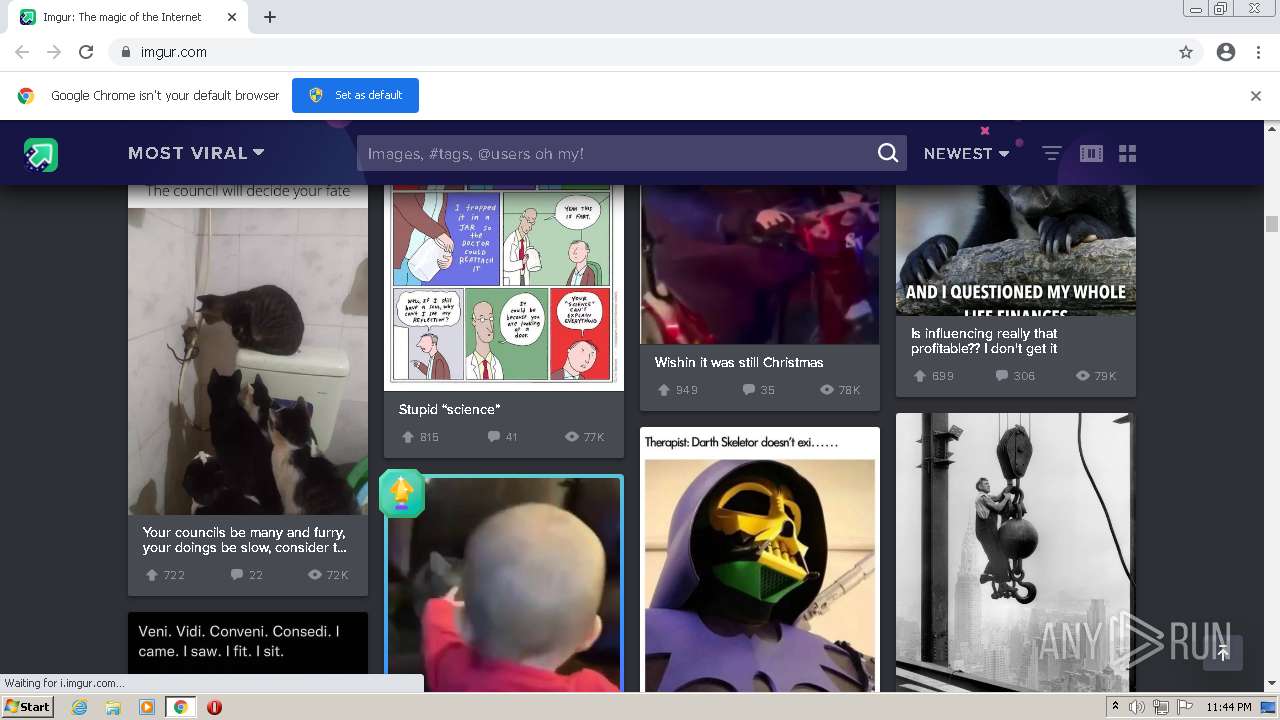Image resolution: width=1280 pixels, height=720 pixels.
Task: Open 'Your councils be many and furry' post
Action: pyautogui.click(x=244, y=540)
